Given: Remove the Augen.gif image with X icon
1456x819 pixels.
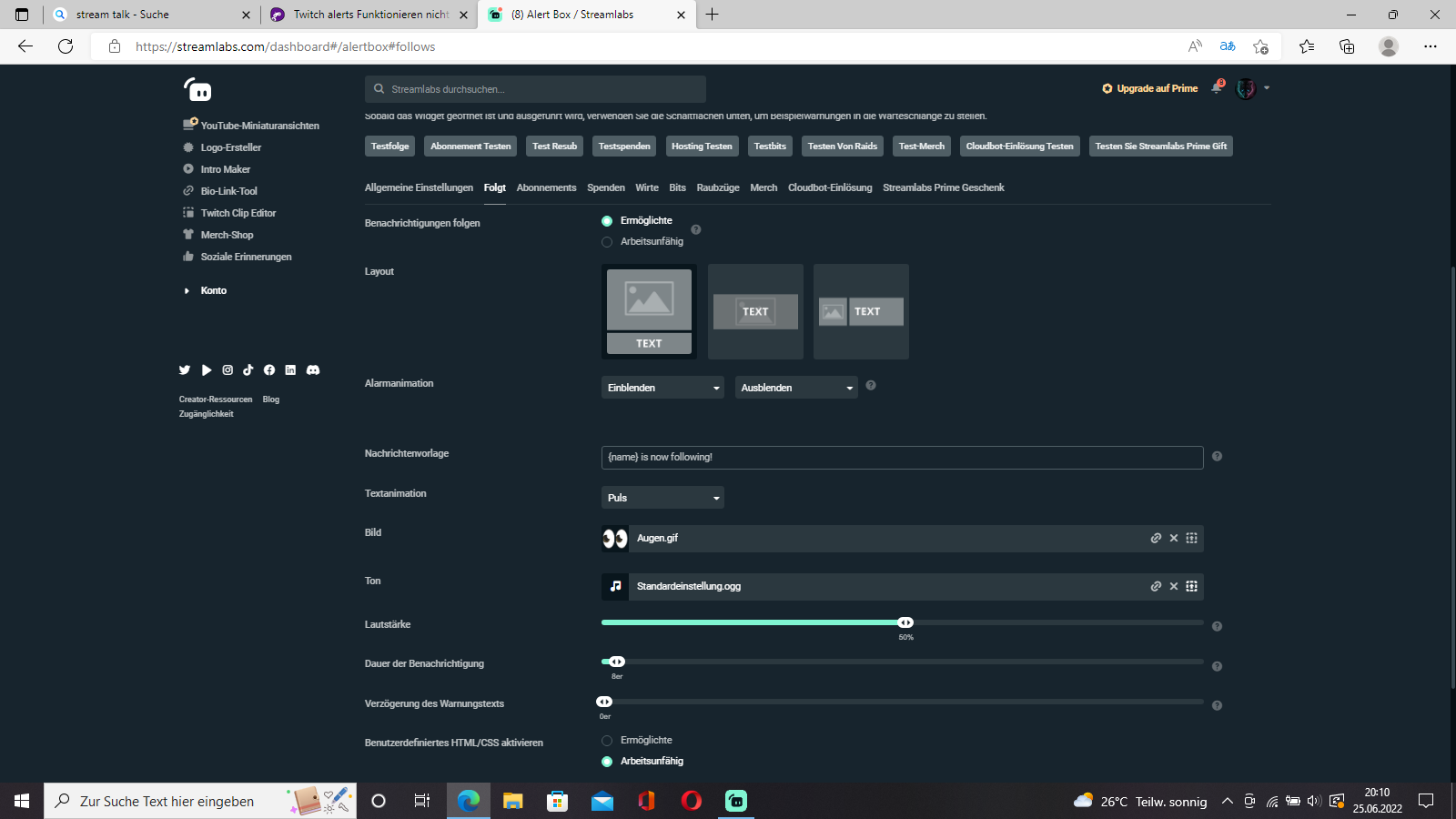Looking at the screenshot, I should pyautogui.click(x=1174, y=538).
